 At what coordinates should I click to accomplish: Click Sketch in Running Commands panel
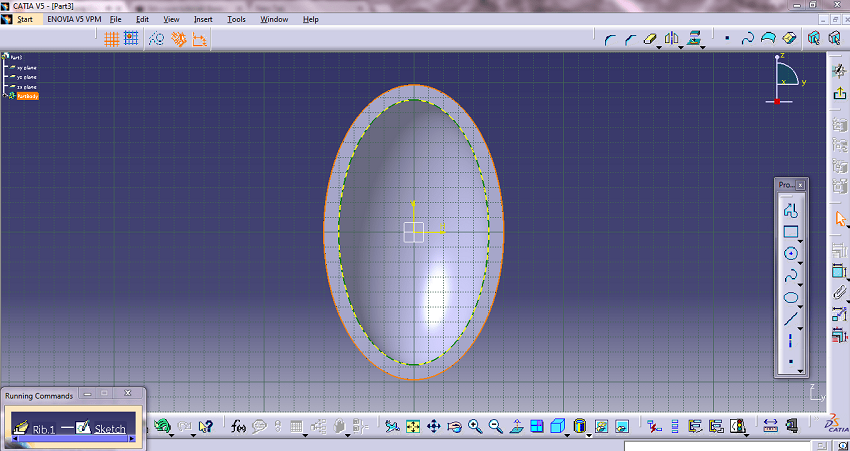pyautogui.click(x=110, y=429)
